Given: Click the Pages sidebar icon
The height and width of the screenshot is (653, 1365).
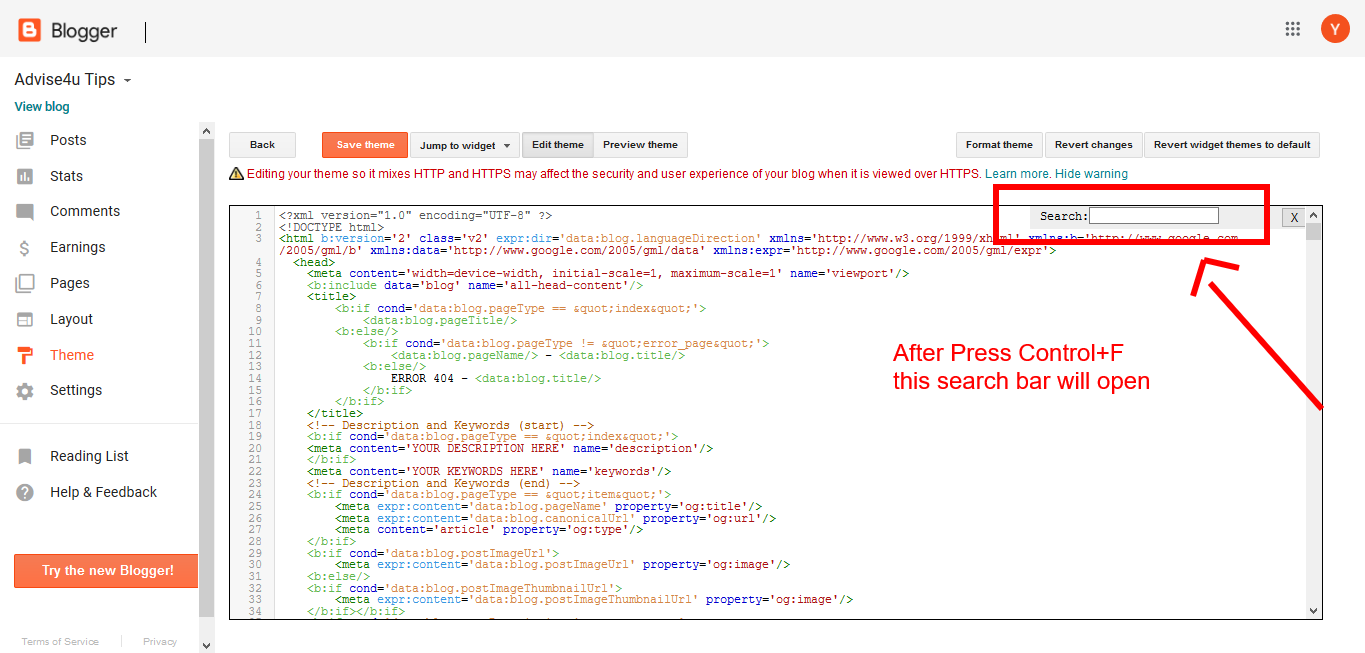Looking at the screenshot, I should (x=25, y=283).
